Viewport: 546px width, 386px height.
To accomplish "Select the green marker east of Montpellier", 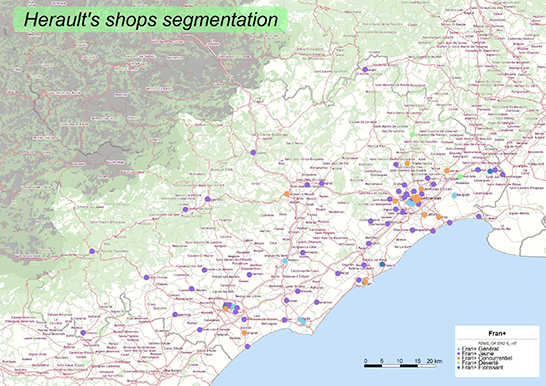I will coord(460,176).
